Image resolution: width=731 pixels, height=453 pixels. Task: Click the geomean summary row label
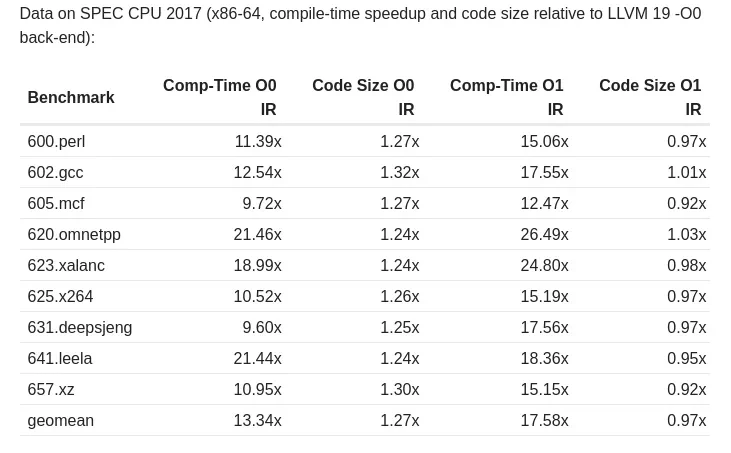pos(61,421)
